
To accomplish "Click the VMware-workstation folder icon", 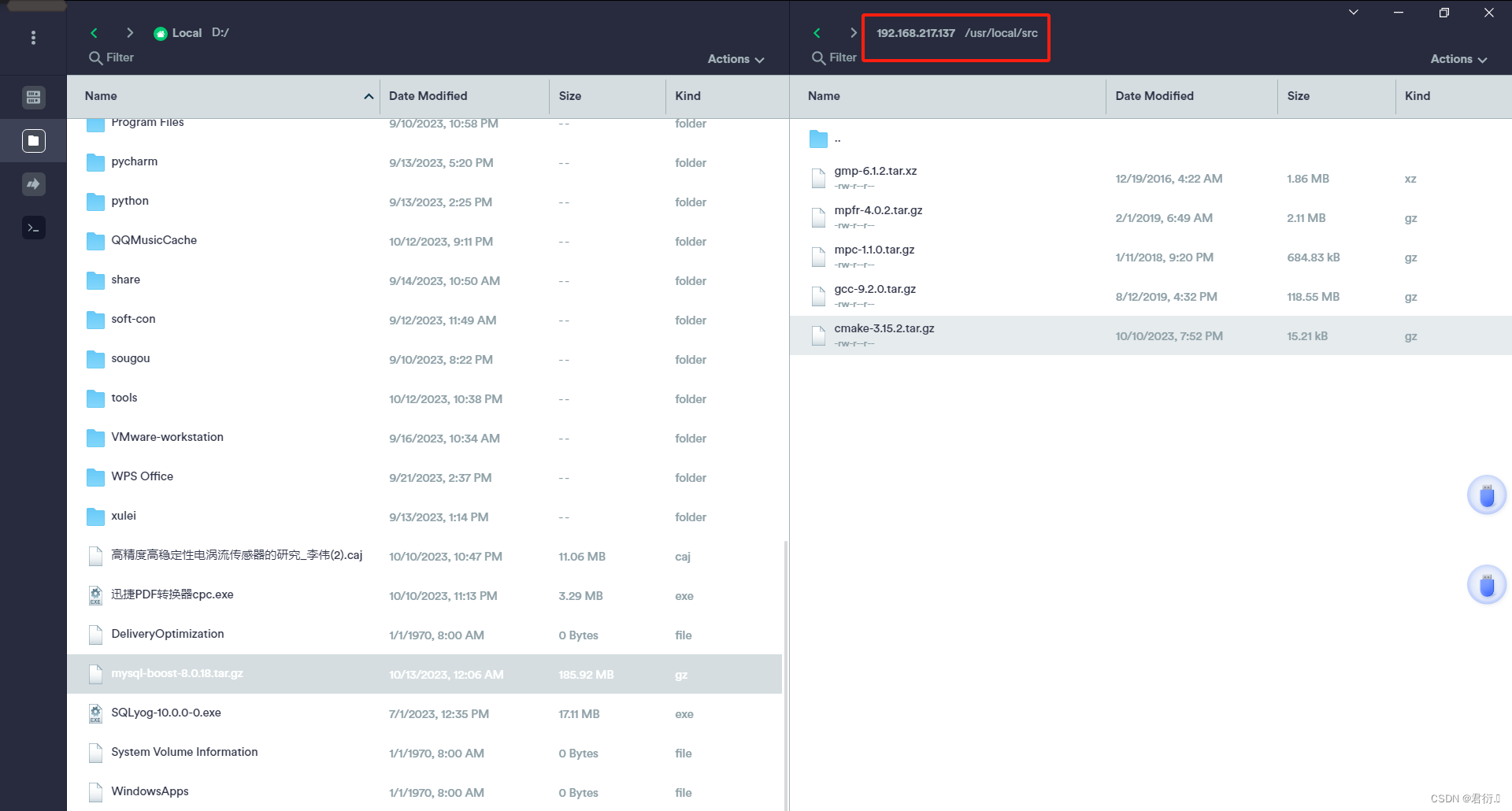I will point(95,438).
